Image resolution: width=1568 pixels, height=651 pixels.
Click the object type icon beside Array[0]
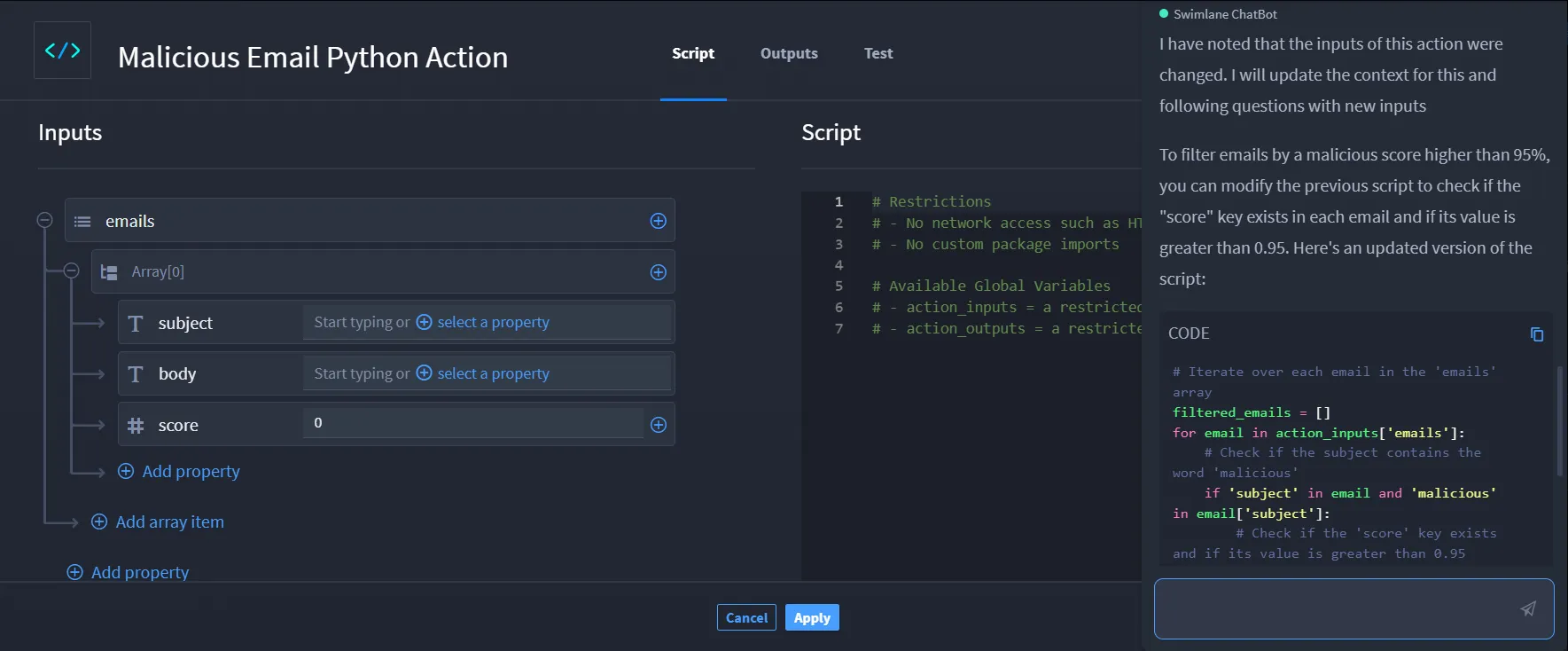point(109,272)
